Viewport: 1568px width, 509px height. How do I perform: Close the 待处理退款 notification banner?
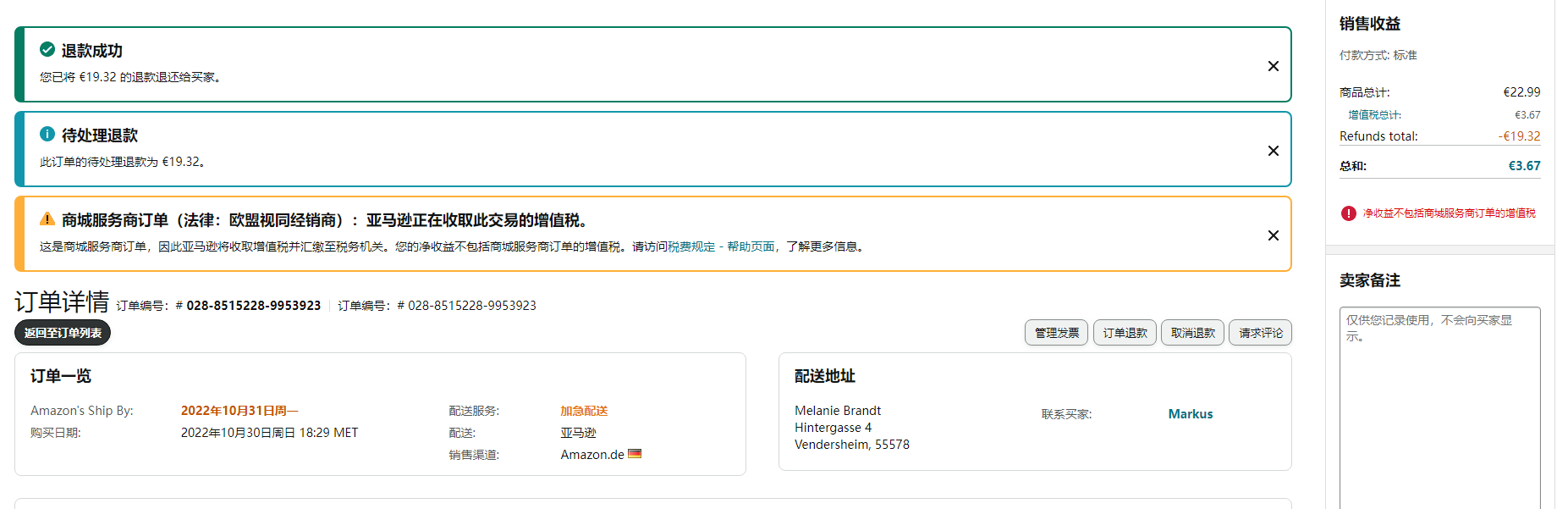click(1273, 151)
